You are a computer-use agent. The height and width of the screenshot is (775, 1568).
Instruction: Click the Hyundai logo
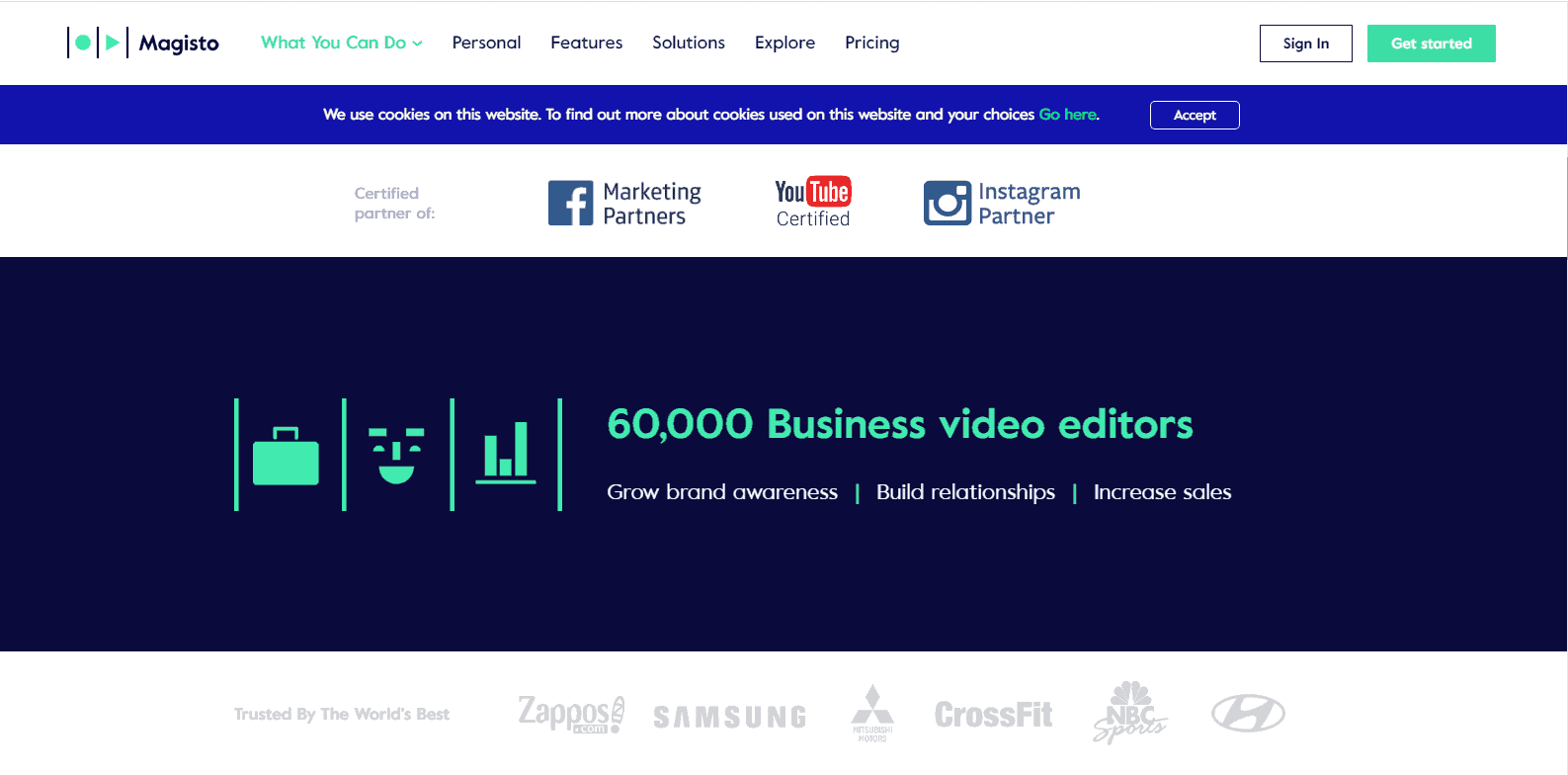tap(1248, 714)
